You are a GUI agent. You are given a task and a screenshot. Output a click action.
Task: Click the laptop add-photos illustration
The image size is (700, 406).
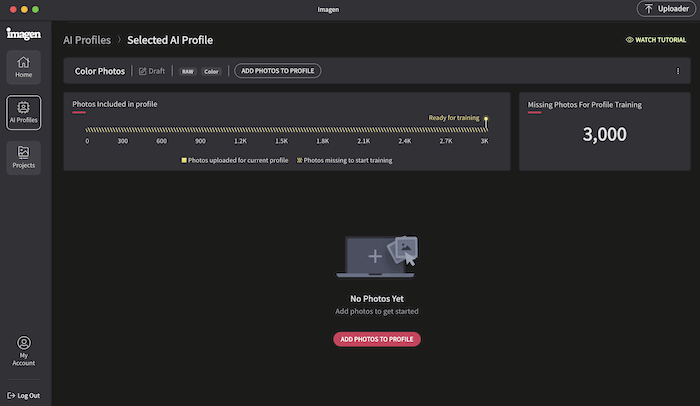click(x=377, y=257)
